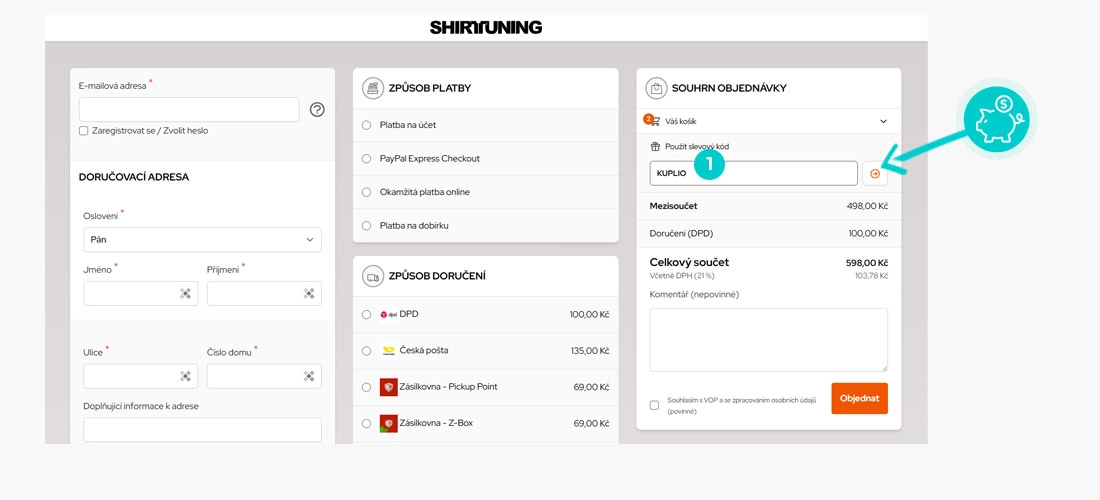Click into the Ulice input field

point(140,377)
